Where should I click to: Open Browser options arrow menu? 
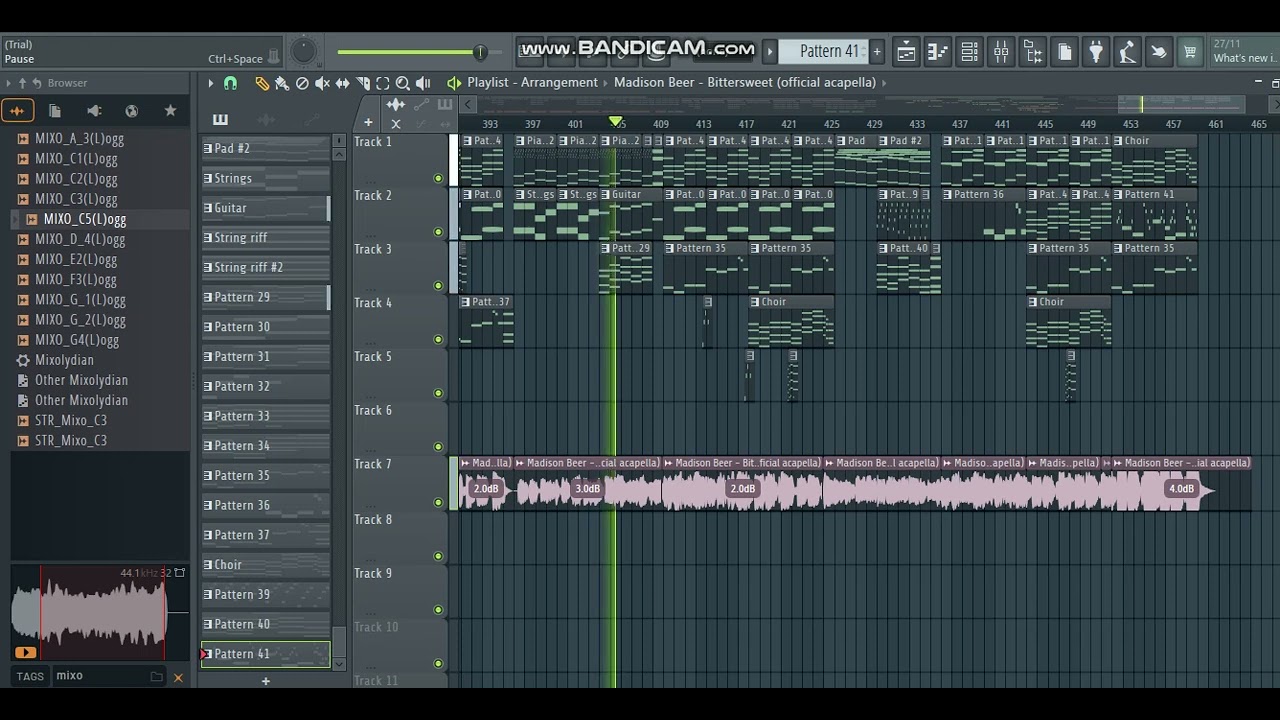tap(8, 83)
